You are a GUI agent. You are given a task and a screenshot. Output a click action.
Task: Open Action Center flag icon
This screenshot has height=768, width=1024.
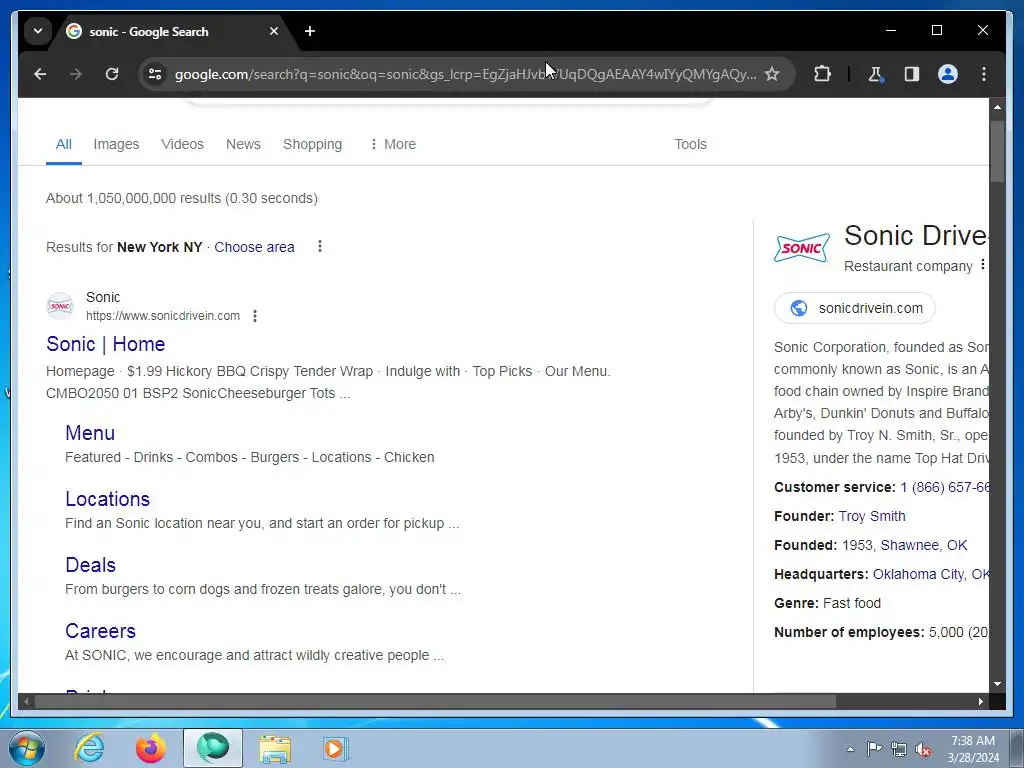pos(874,749)
